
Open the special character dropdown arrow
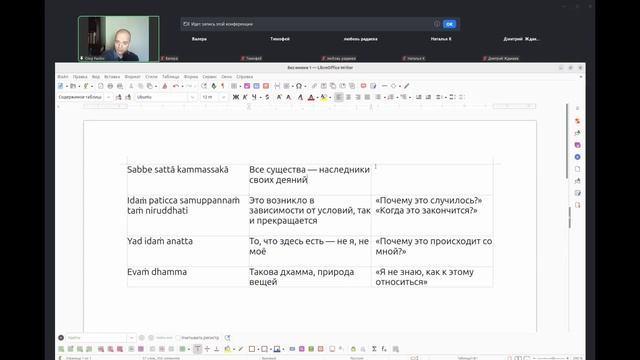[x=305, y=86]
